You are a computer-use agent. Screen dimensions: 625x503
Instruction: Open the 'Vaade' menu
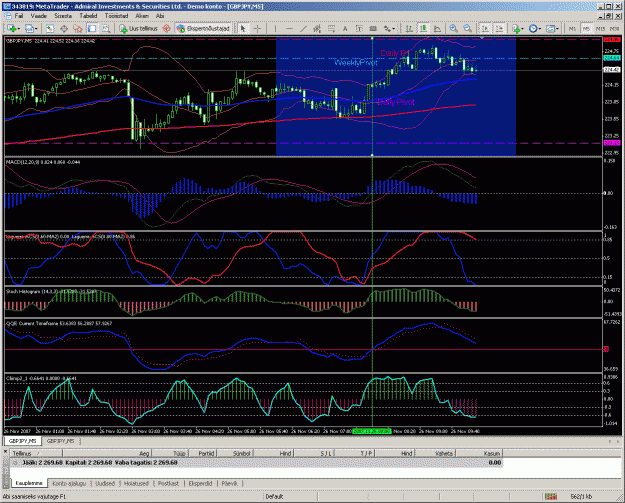coord(39,16)
